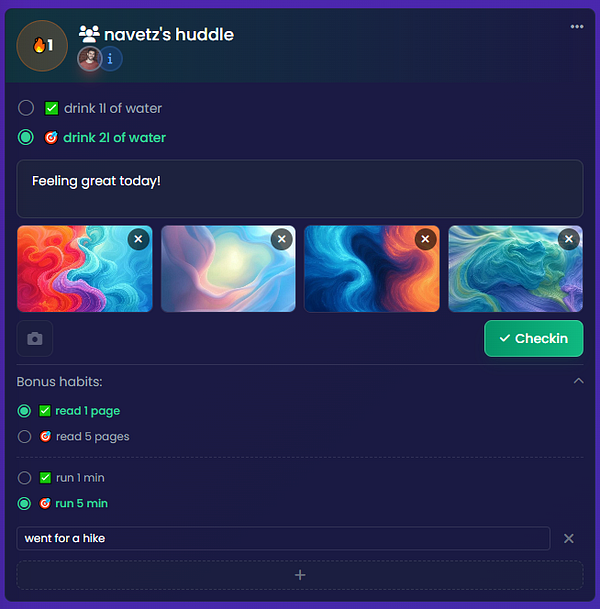Collapse the Bonus habits section
The image size is (600, 609).
[x=579, y=381]
